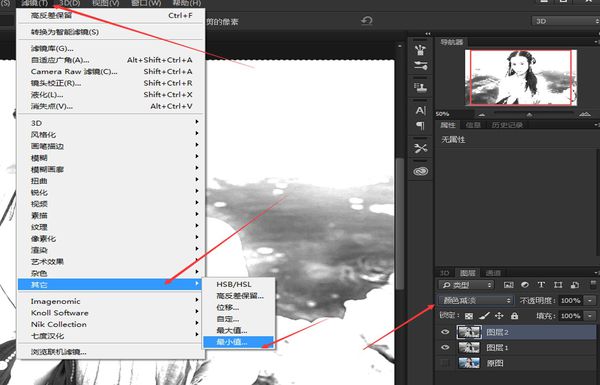600x385 pixels.
Task: Switch to the 通道 channels tab
Action: click(493, 273)
